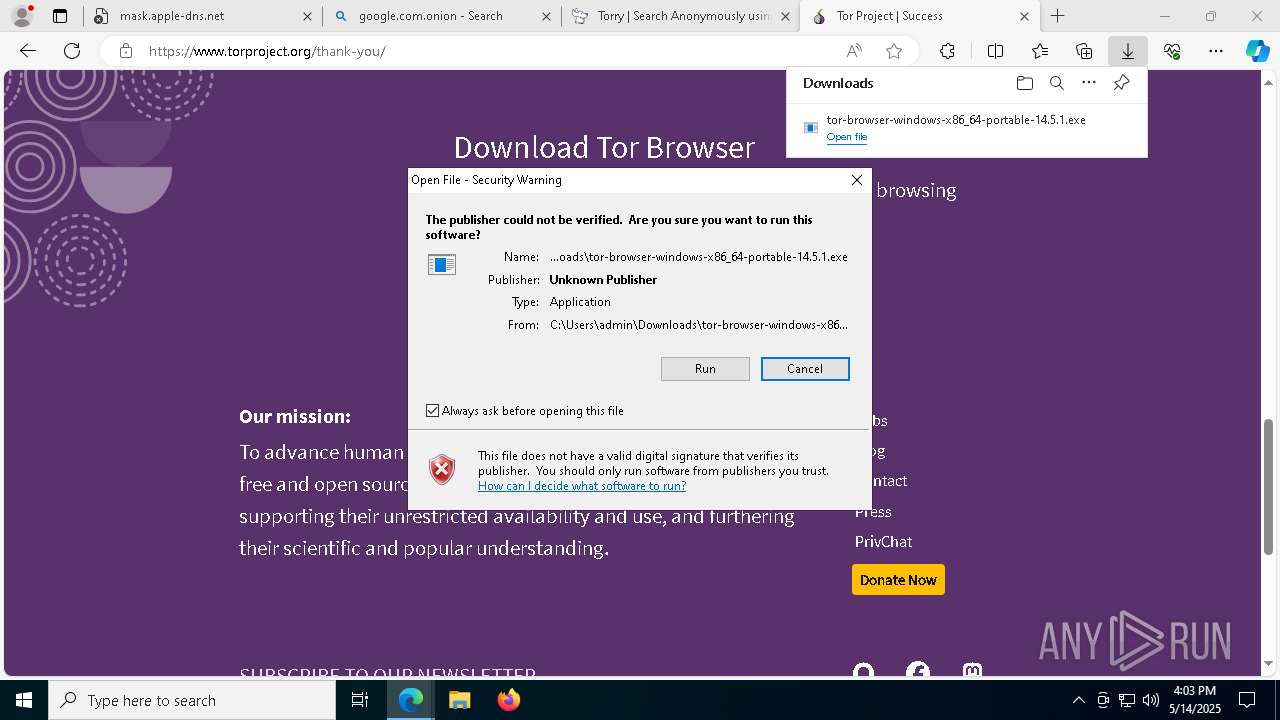
Task: Open a new browser tab
Action: [1057, 16]
